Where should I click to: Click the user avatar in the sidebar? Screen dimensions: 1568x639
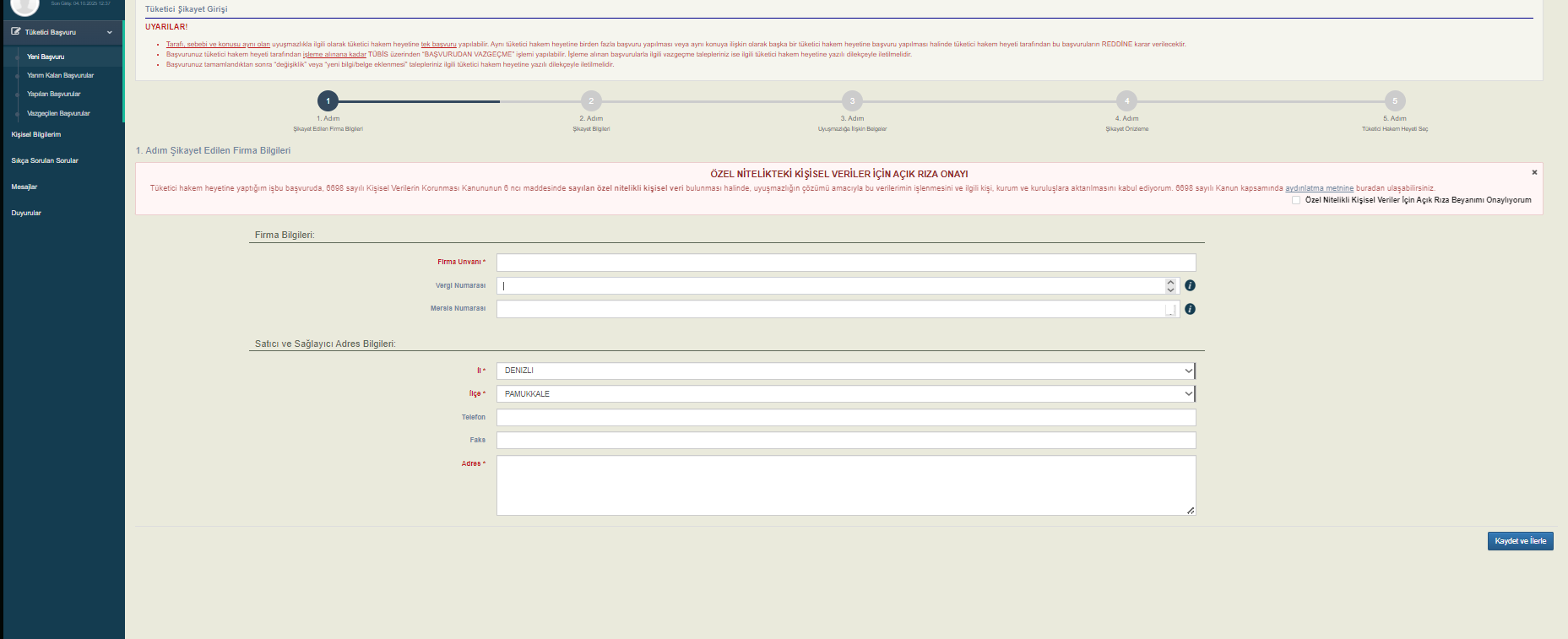pos(24,6)
